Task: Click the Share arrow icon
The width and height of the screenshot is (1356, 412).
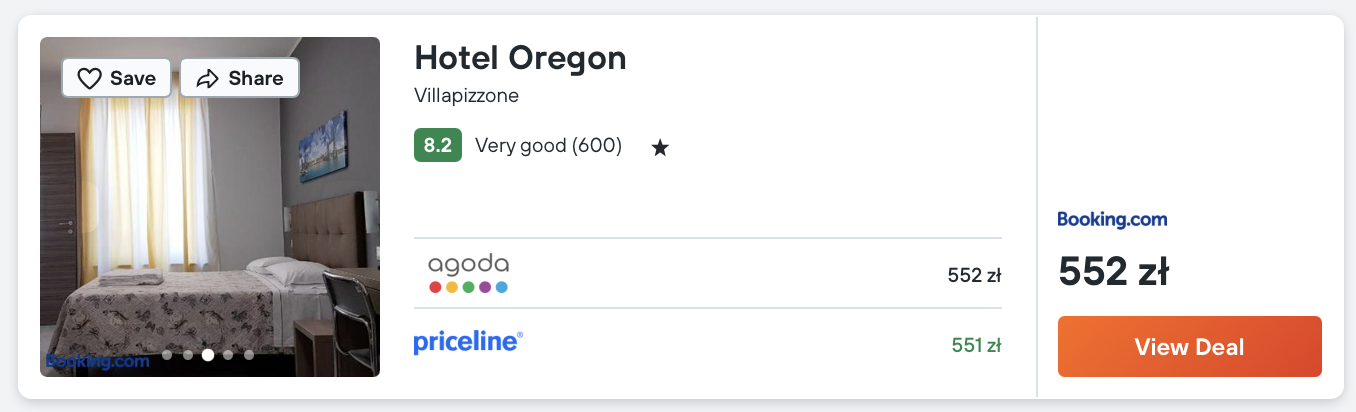Action: tap(208, 78)
